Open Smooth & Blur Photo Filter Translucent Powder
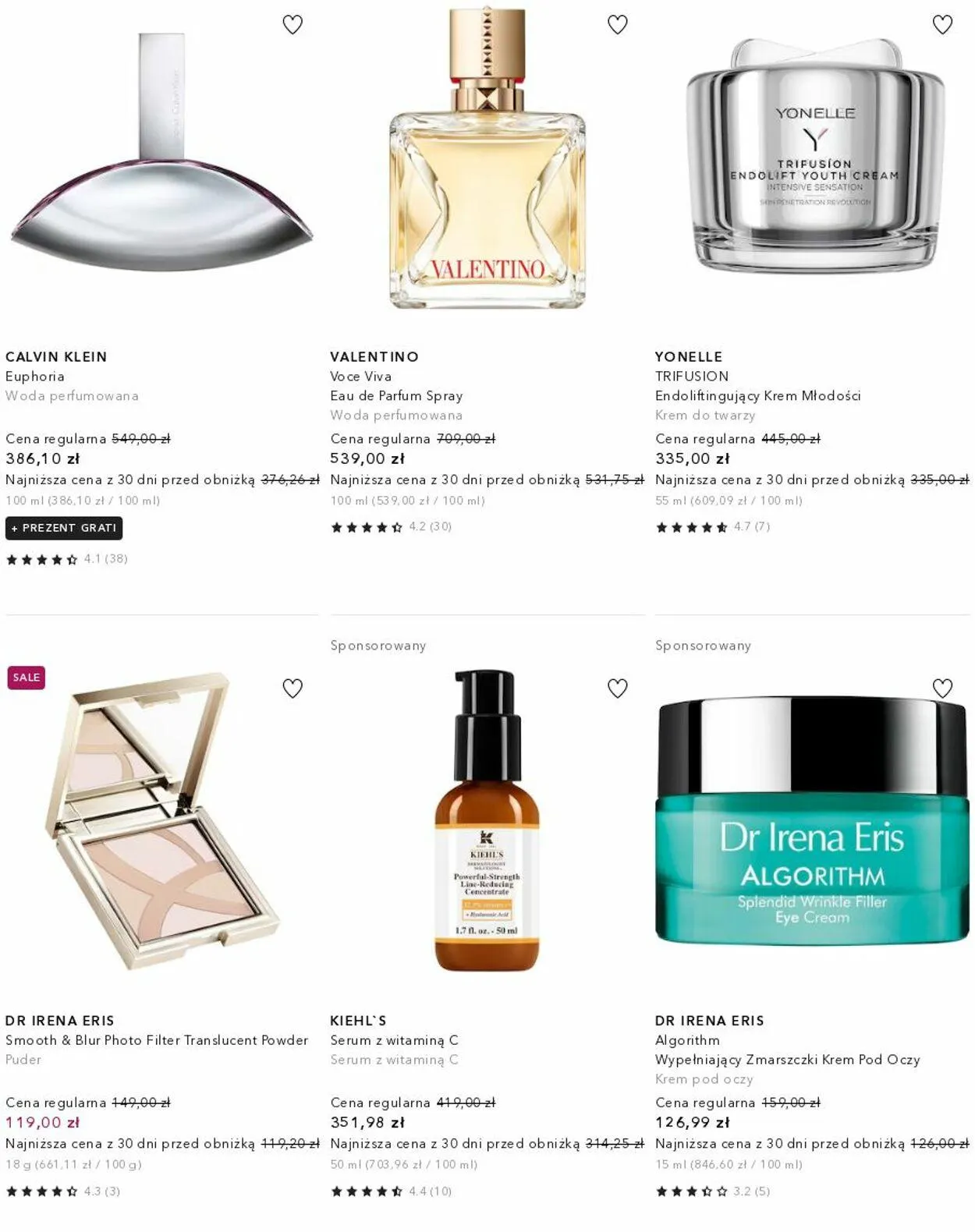This screenshot has height=1232, width=975. click(x=157, y=1040)
